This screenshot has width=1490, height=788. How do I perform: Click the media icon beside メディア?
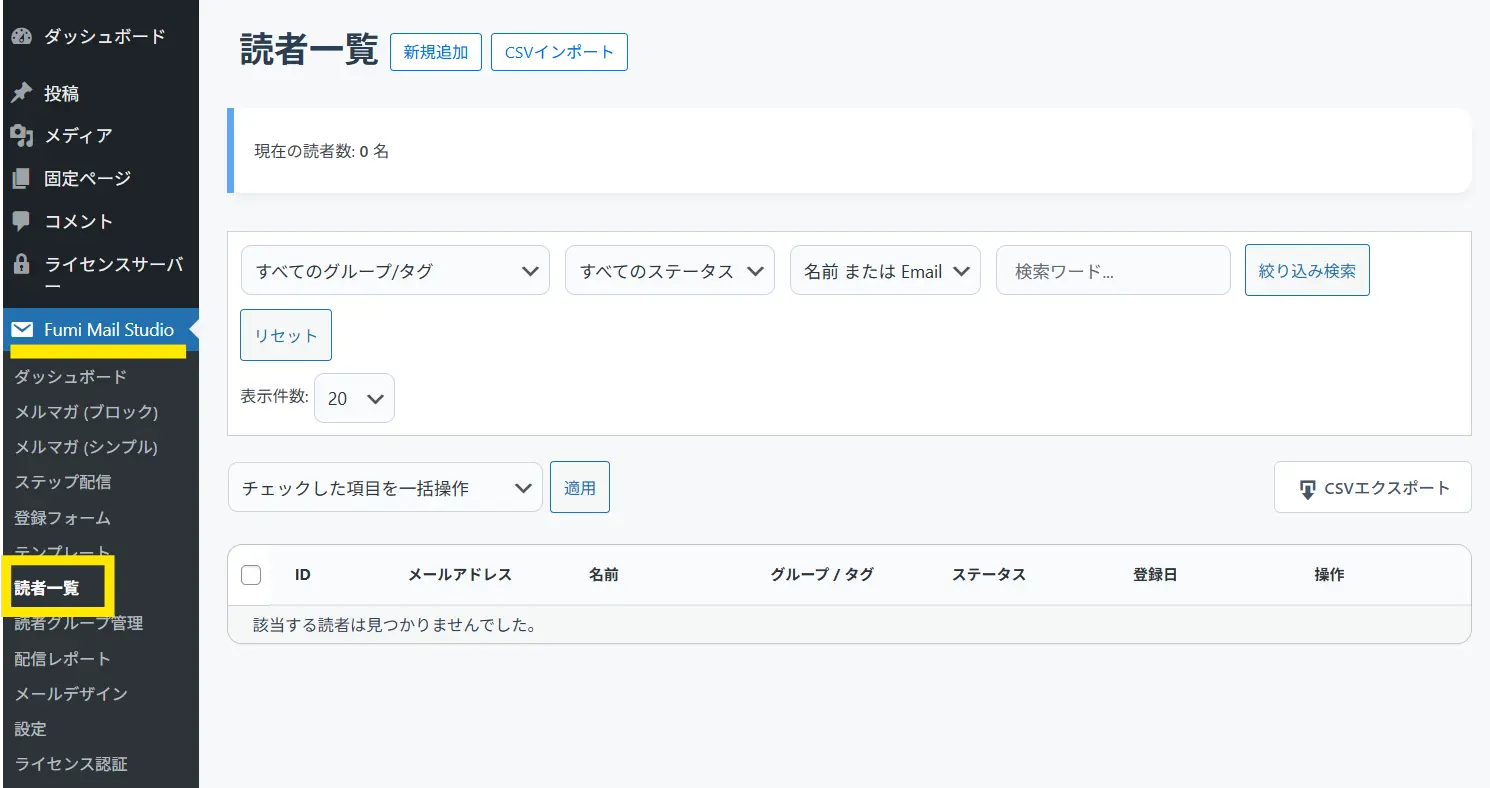click(x=21, y=136)
